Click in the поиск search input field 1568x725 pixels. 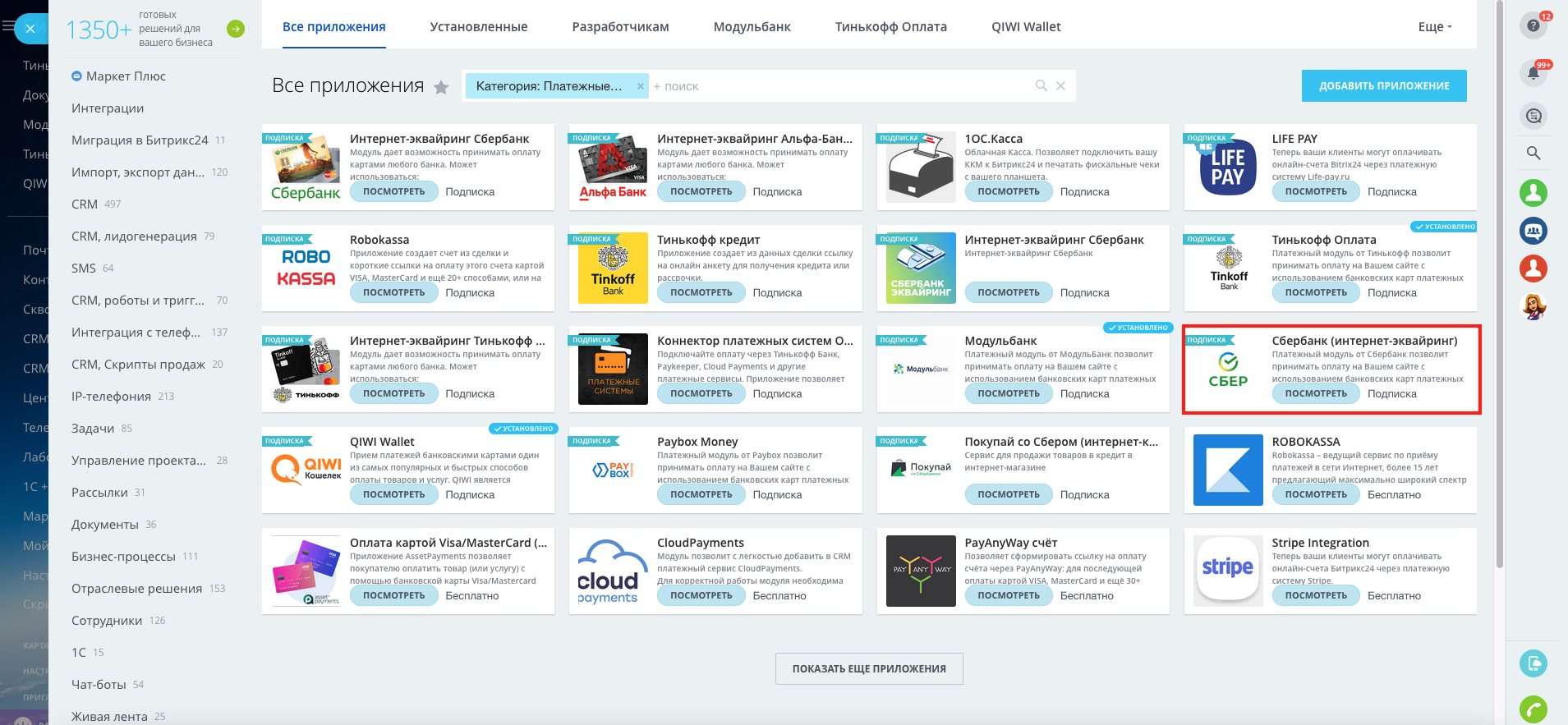[838, 86]
